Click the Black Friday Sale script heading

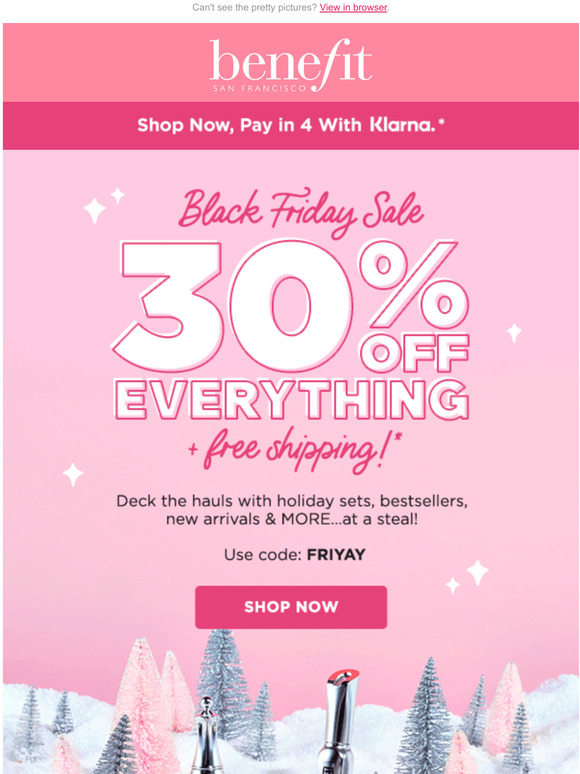point(301,211)
